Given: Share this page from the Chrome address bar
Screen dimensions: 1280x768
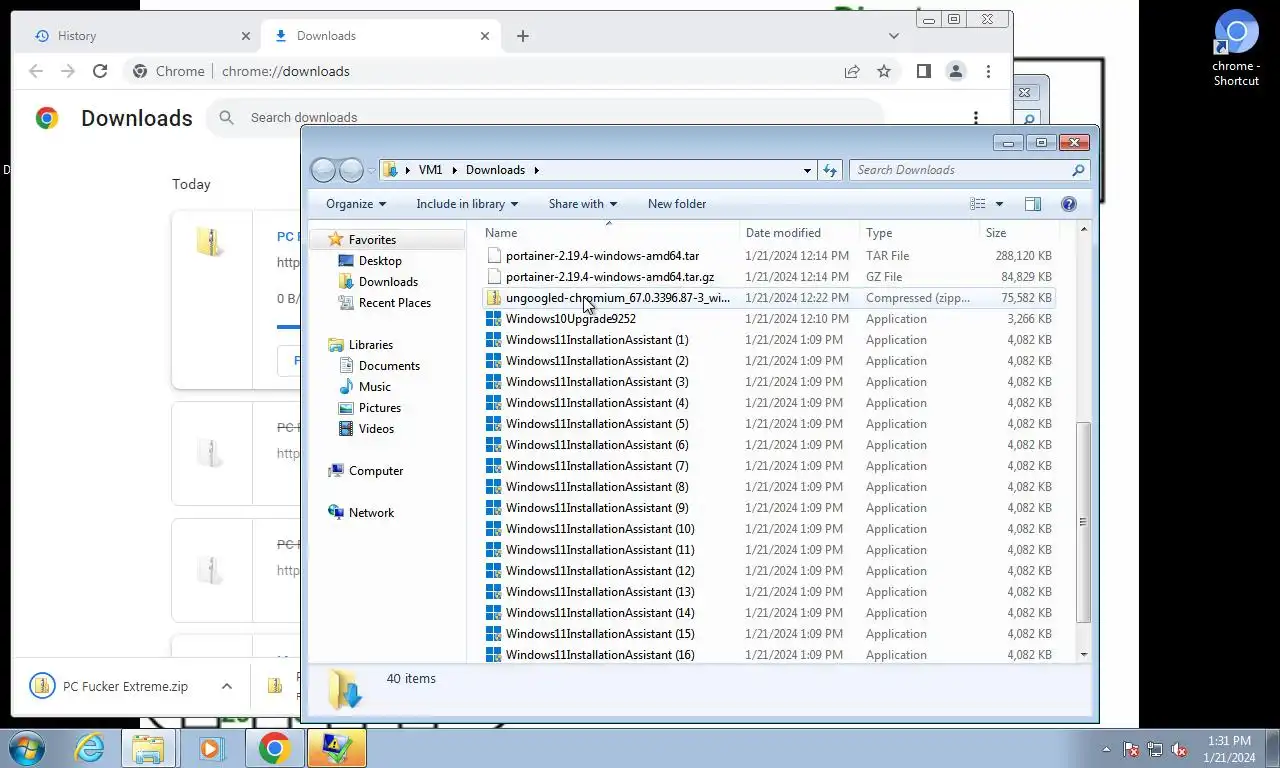Looking at the screenshot, I should point(852,71).
